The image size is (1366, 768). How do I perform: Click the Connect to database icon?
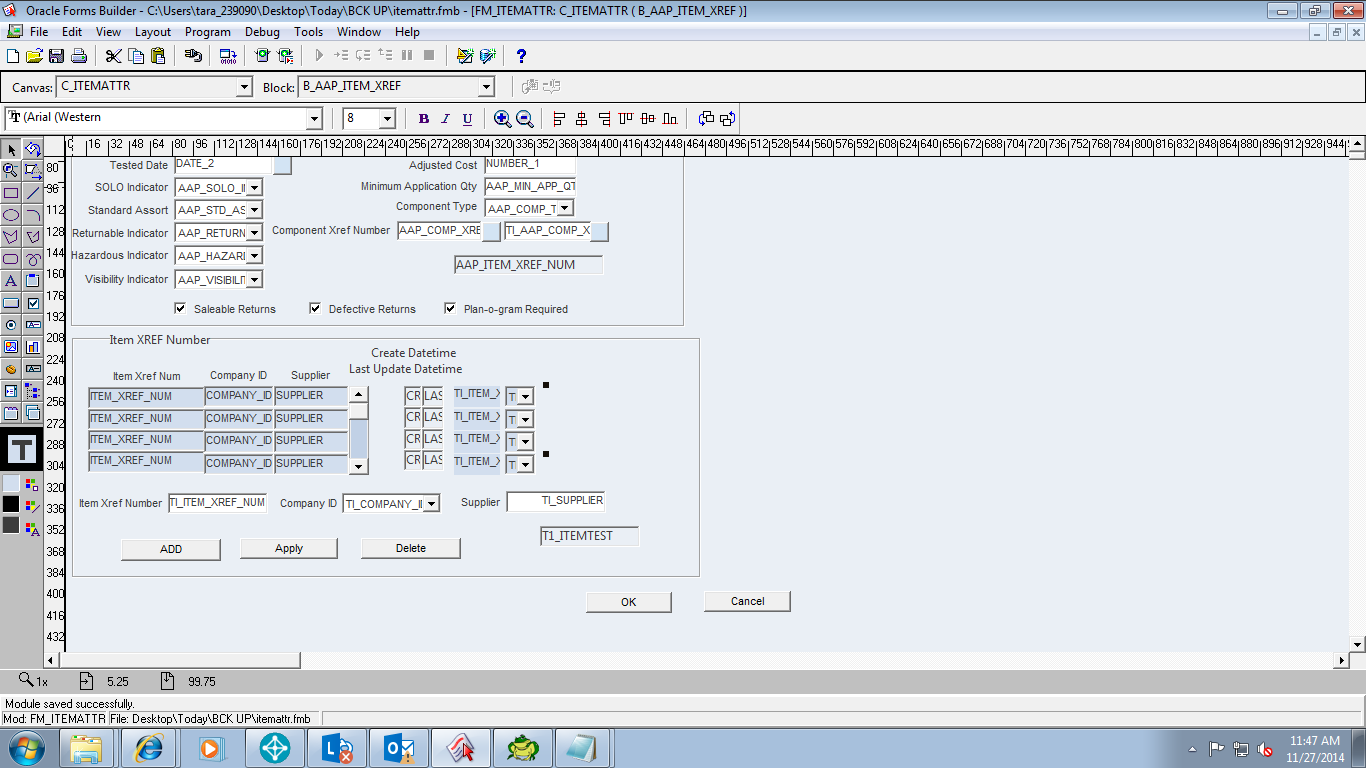coord(193,56)
